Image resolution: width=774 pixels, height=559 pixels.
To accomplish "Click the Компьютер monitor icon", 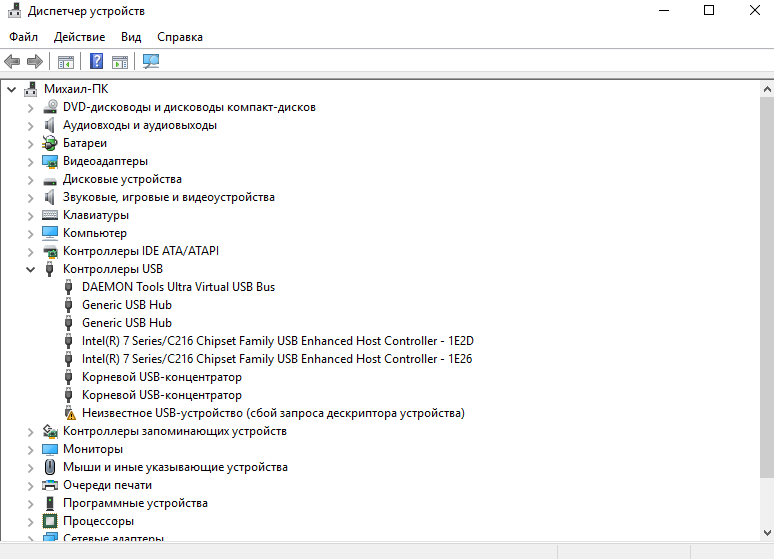I will click(50, 233).
